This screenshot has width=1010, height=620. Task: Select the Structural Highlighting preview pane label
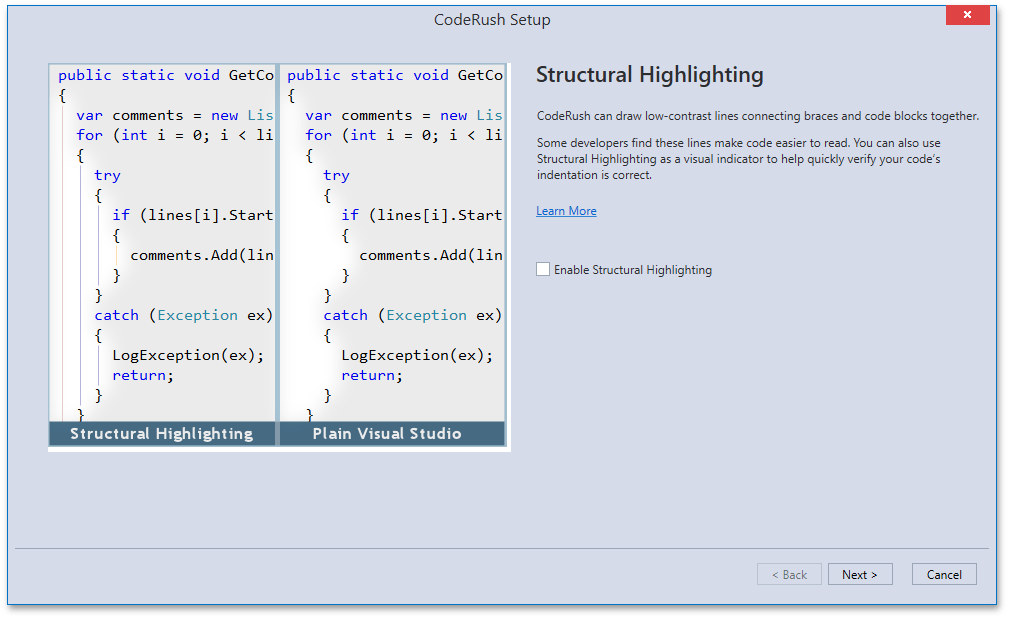(x=161, y=433)
